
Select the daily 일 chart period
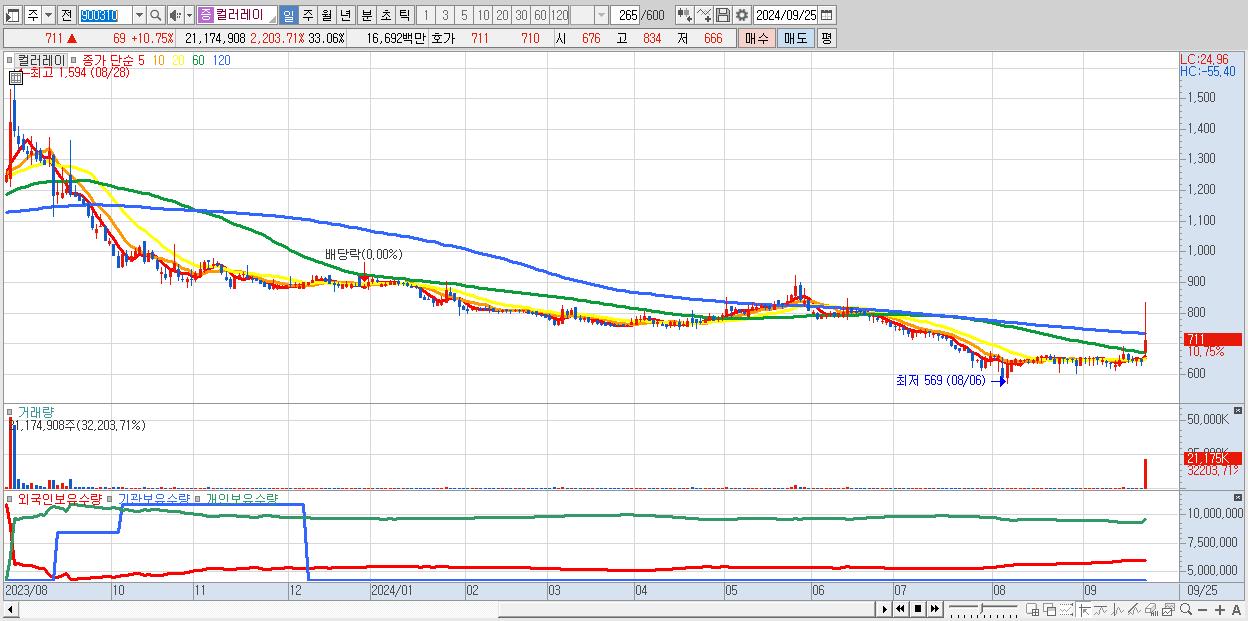(x=289, y=15)
